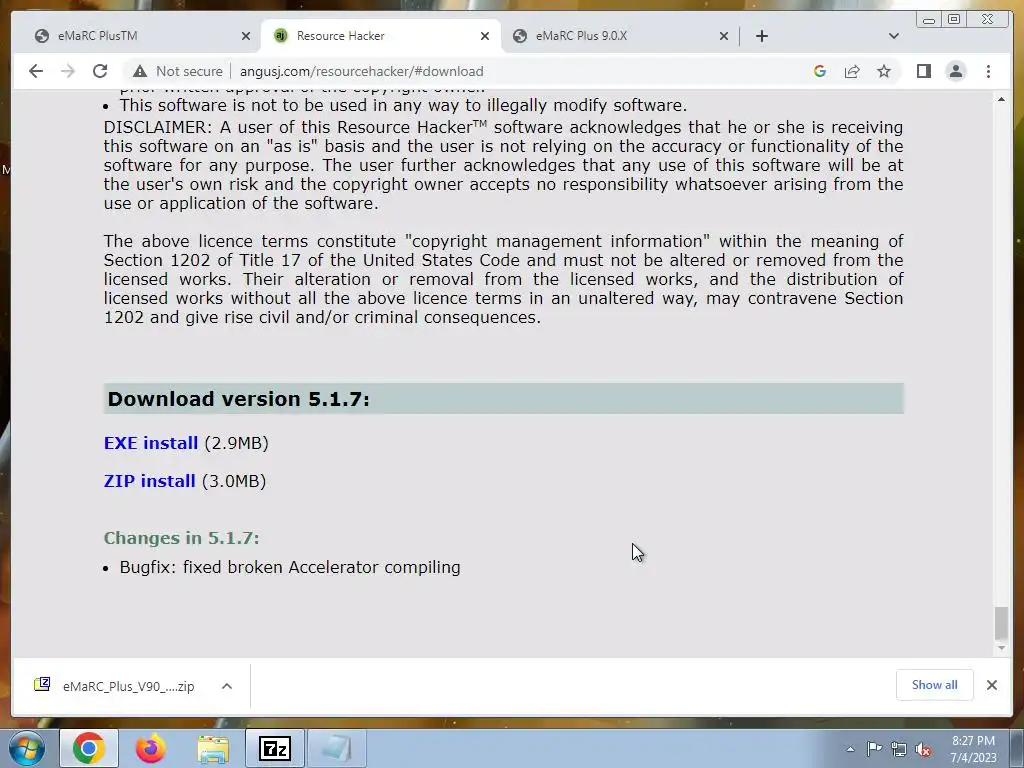This screenshot has width=1024, height=768.
Task: Click the disabled forward navigation arrow
Action: (x=68, y=71)
